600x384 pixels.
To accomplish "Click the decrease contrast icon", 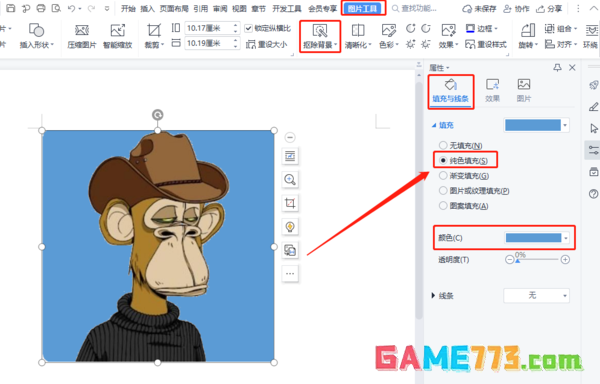I will [x=426, y=29].
